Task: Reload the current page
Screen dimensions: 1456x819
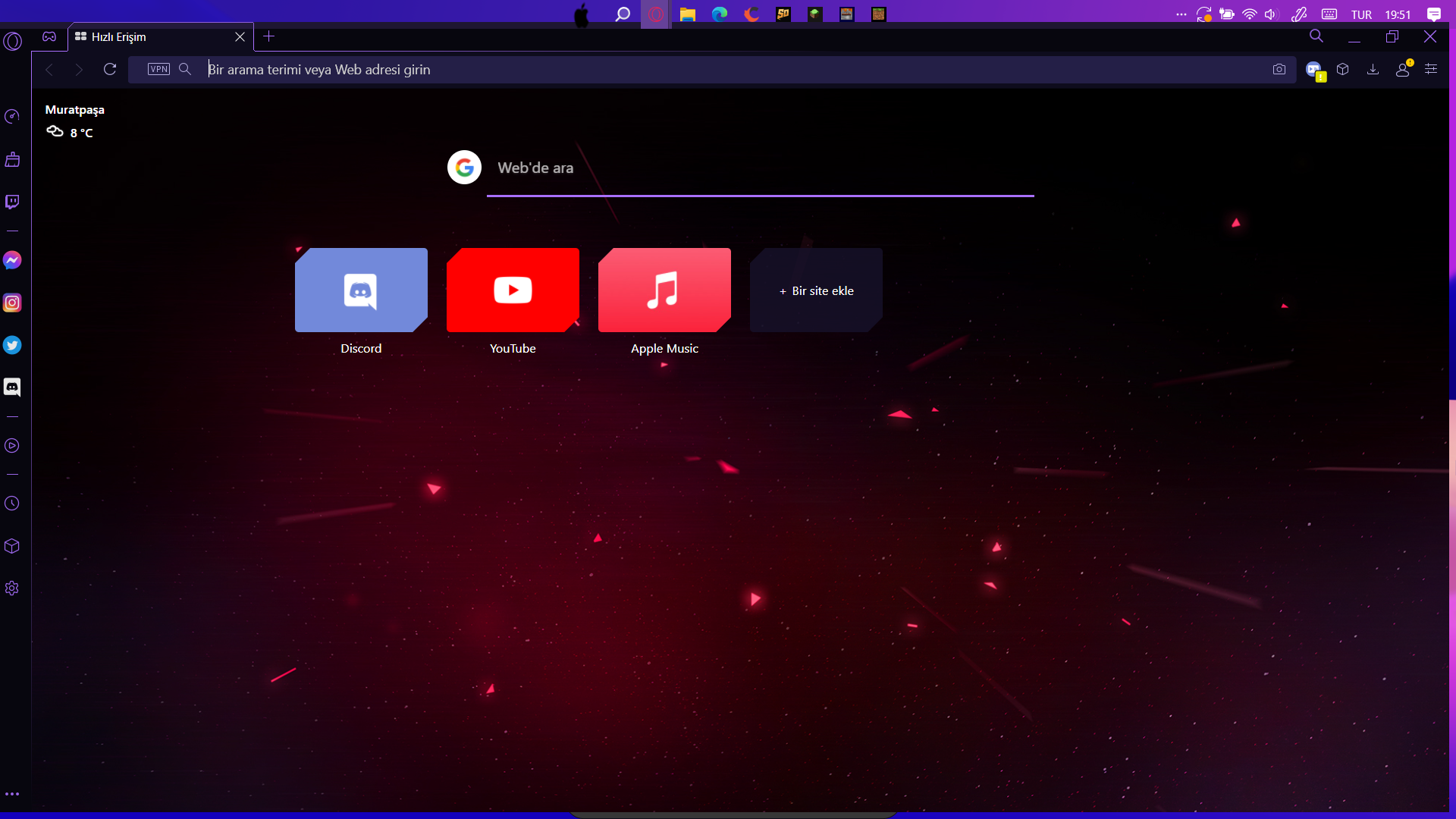Action: 110,69
